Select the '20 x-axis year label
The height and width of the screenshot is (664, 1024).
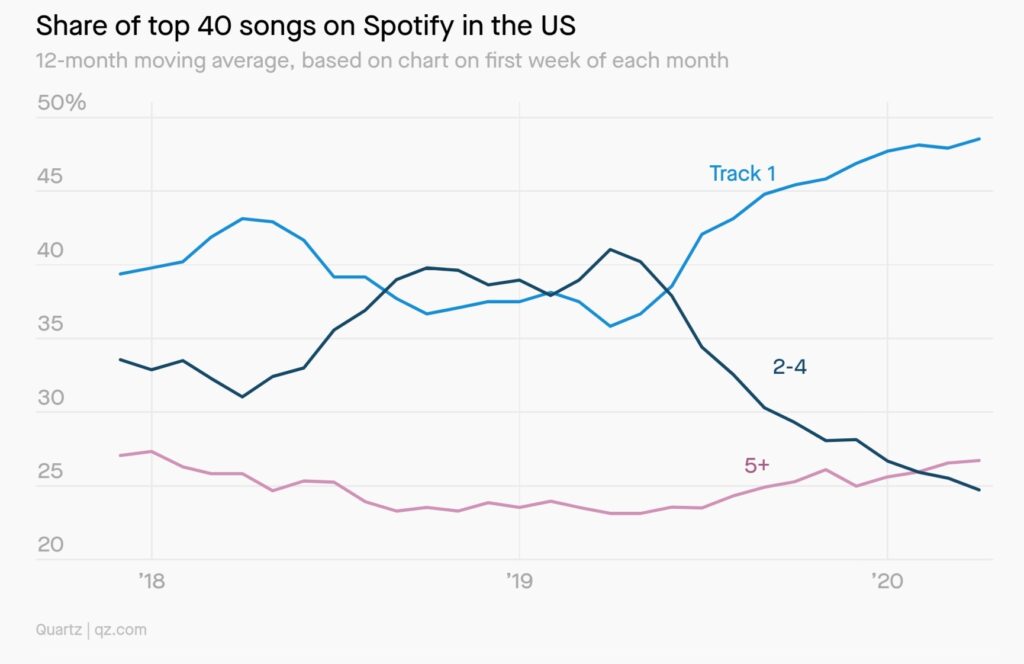point(886,580)
